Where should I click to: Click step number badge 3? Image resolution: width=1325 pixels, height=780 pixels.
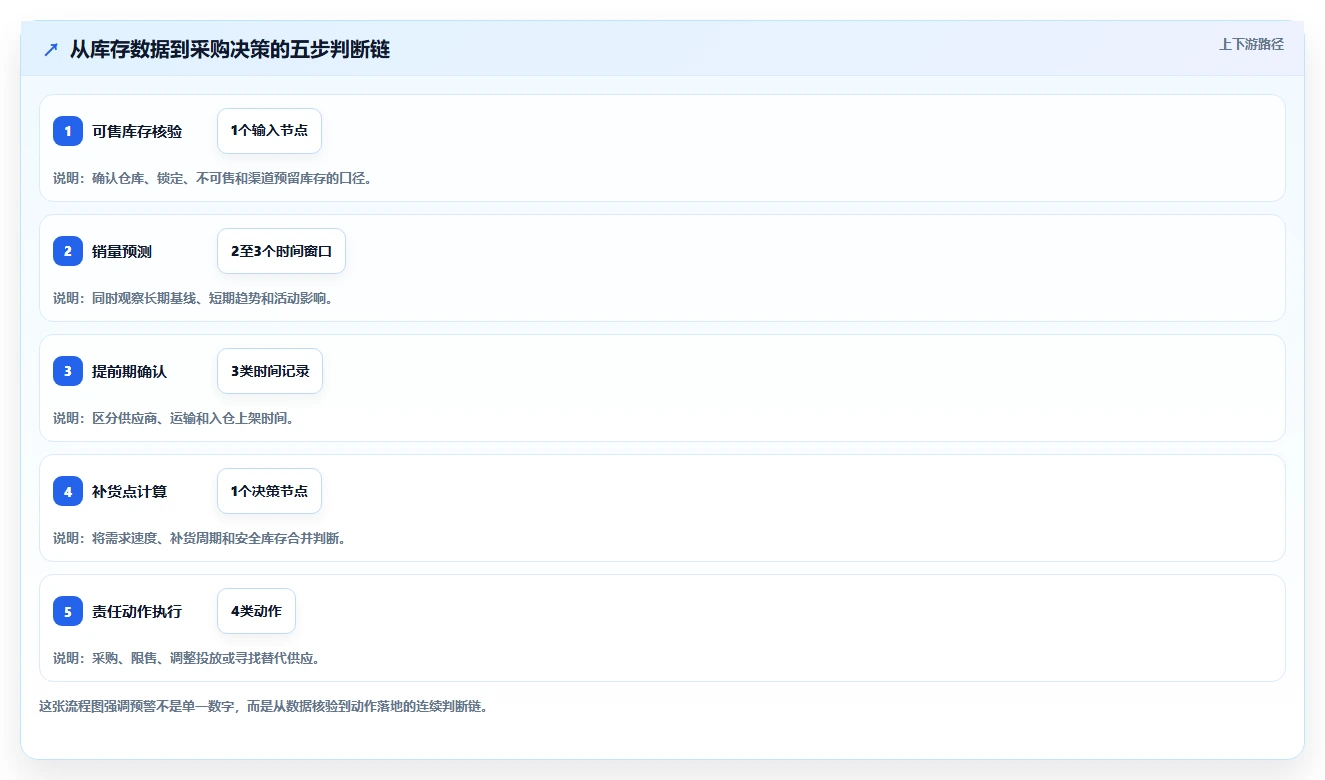pyautogui.click(x=68, y=371)
